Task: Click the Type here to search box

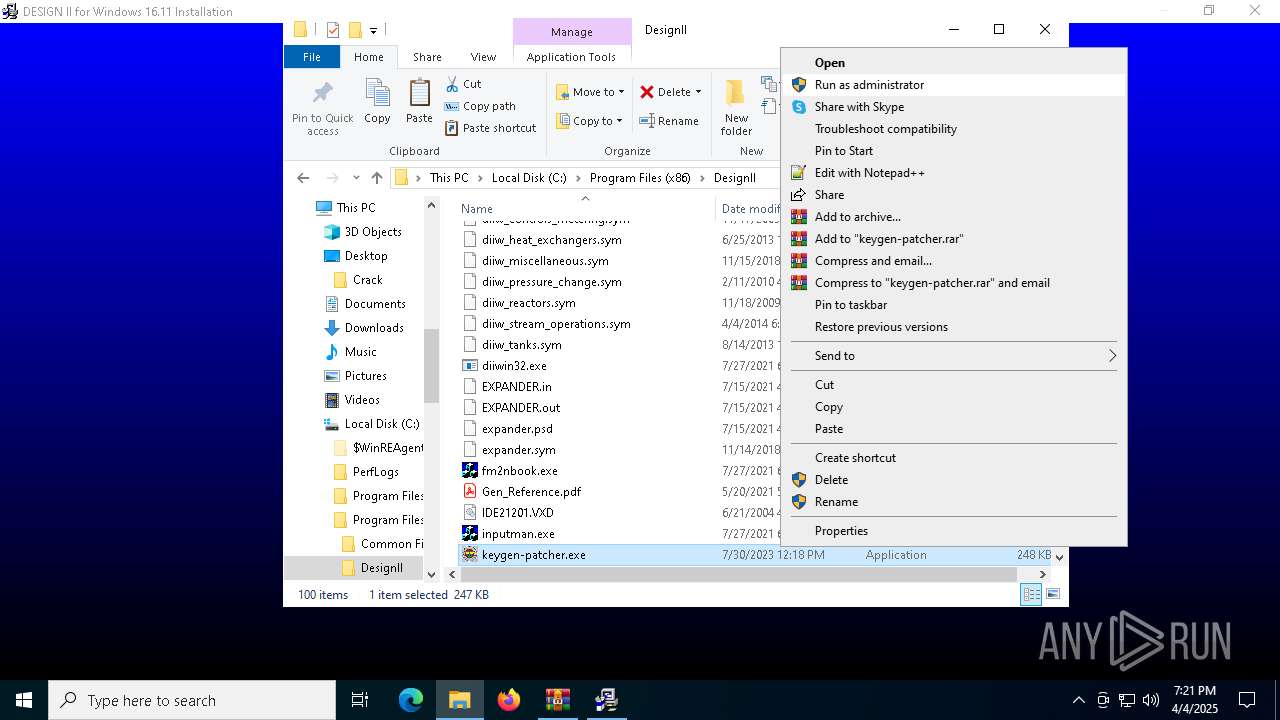Action: [x=192, y=700]
